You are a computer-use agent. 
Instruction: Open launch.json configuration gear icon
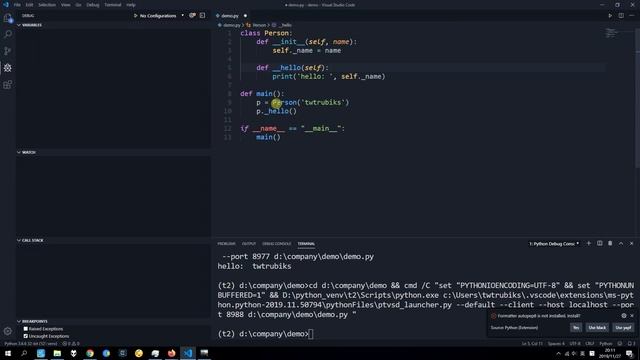(192, 16)
